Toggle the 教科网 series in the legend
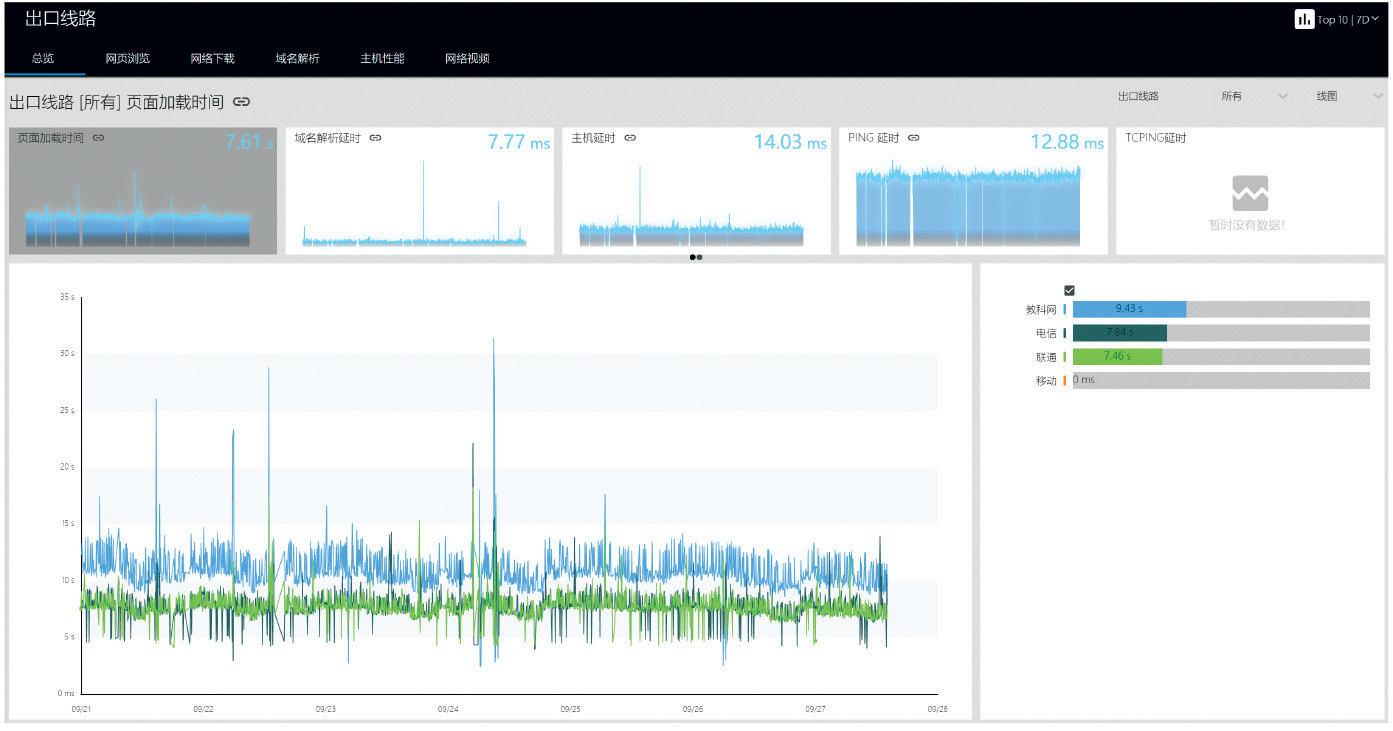Screen dimensions: 1393x731 [1039, 310]
